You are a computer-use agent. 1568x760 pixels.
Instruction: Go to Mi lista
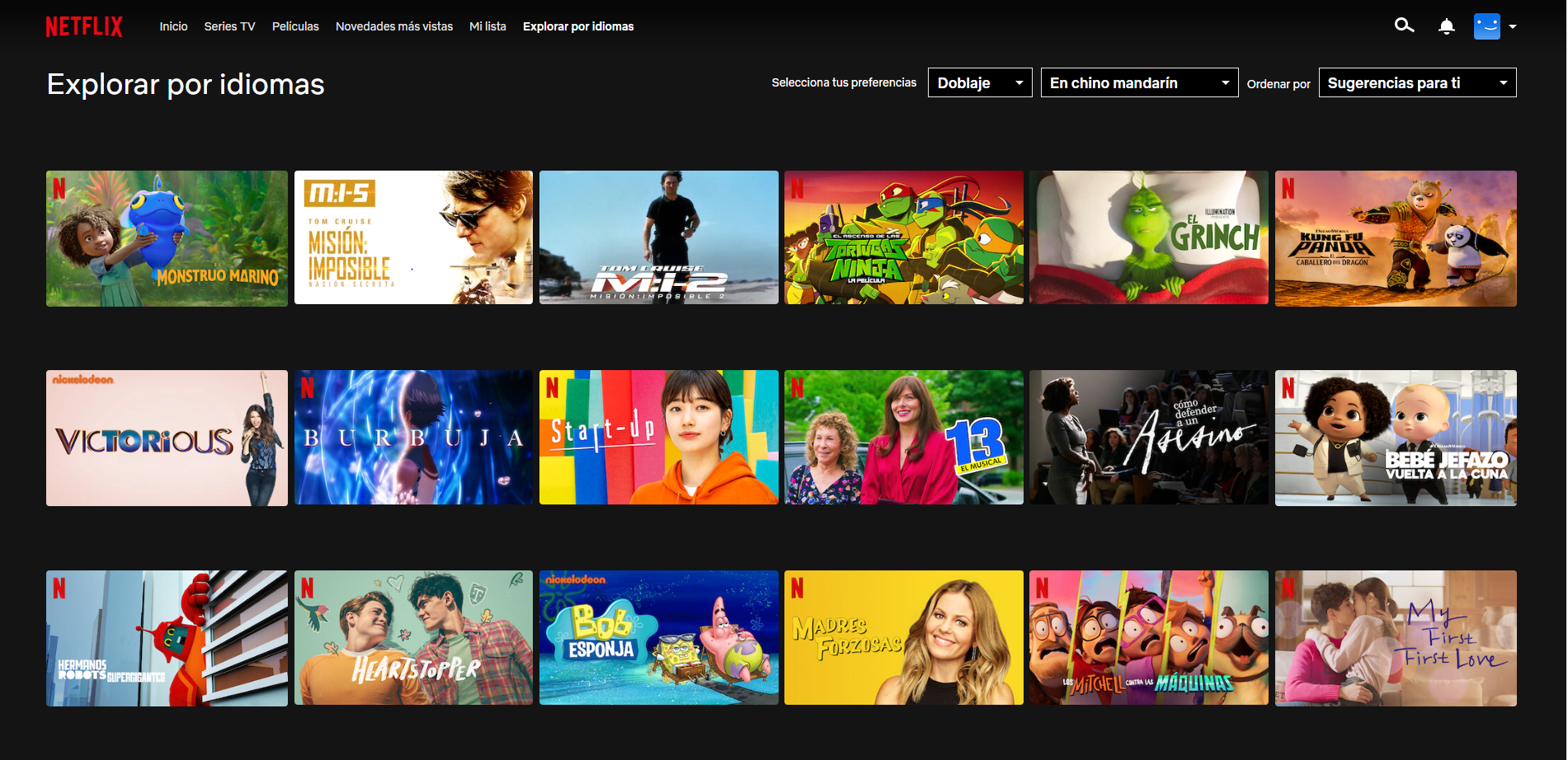[x=487, y=26]
